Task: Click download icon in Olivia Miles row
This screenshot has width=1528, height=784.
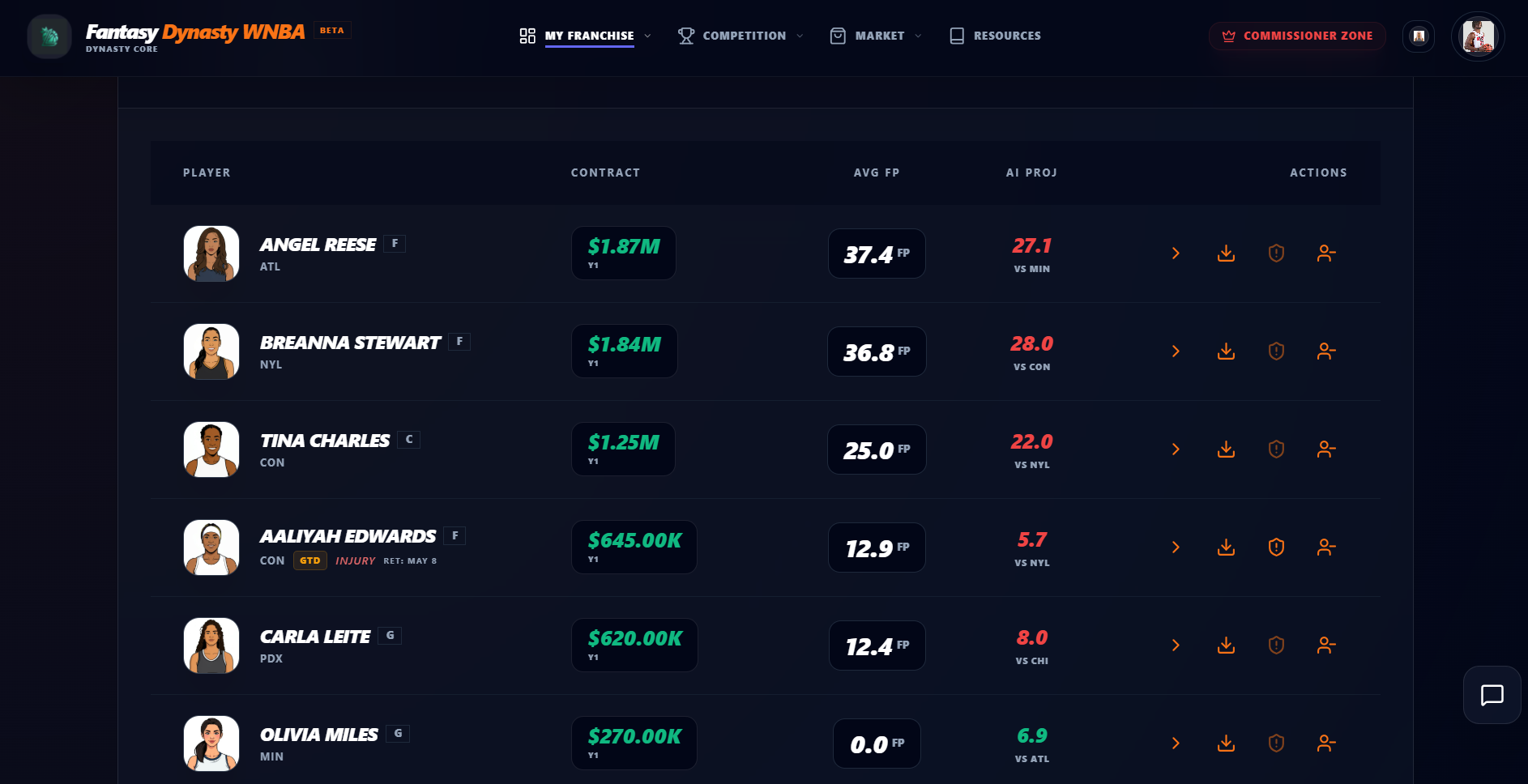Action: (1227, 744)
